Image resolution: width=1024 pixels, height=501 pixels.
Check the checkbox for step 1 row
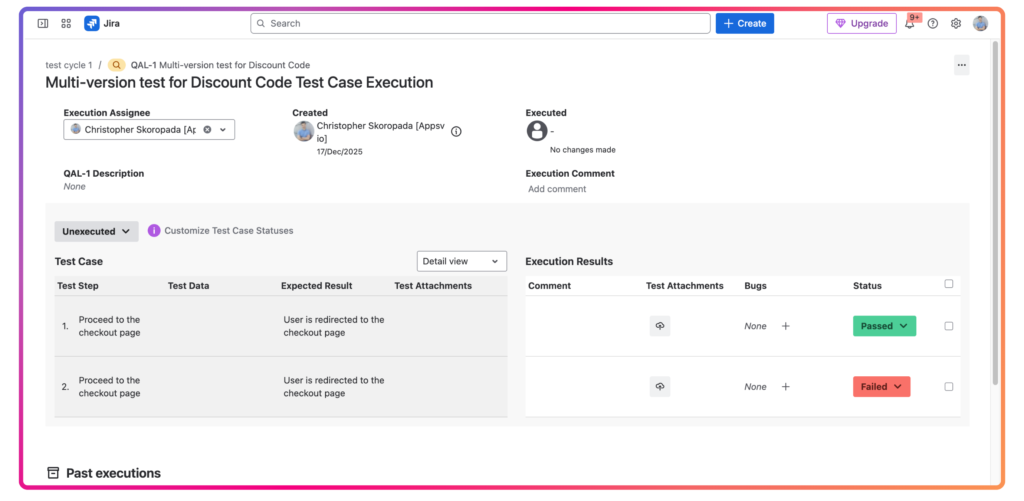point(949,326)
